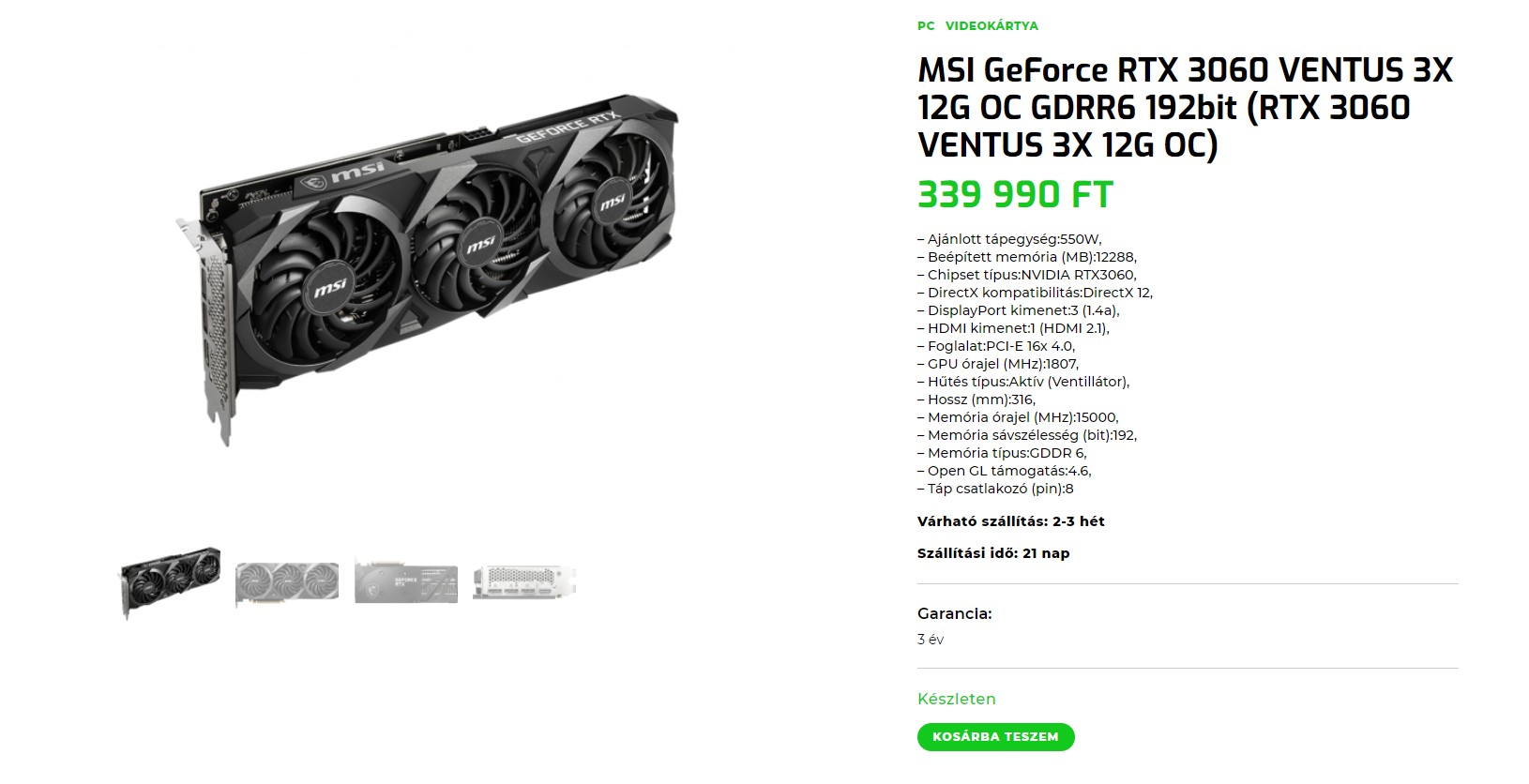Click the Táp csatlakozó (pin):8 spec line

(x=995, y=489)
